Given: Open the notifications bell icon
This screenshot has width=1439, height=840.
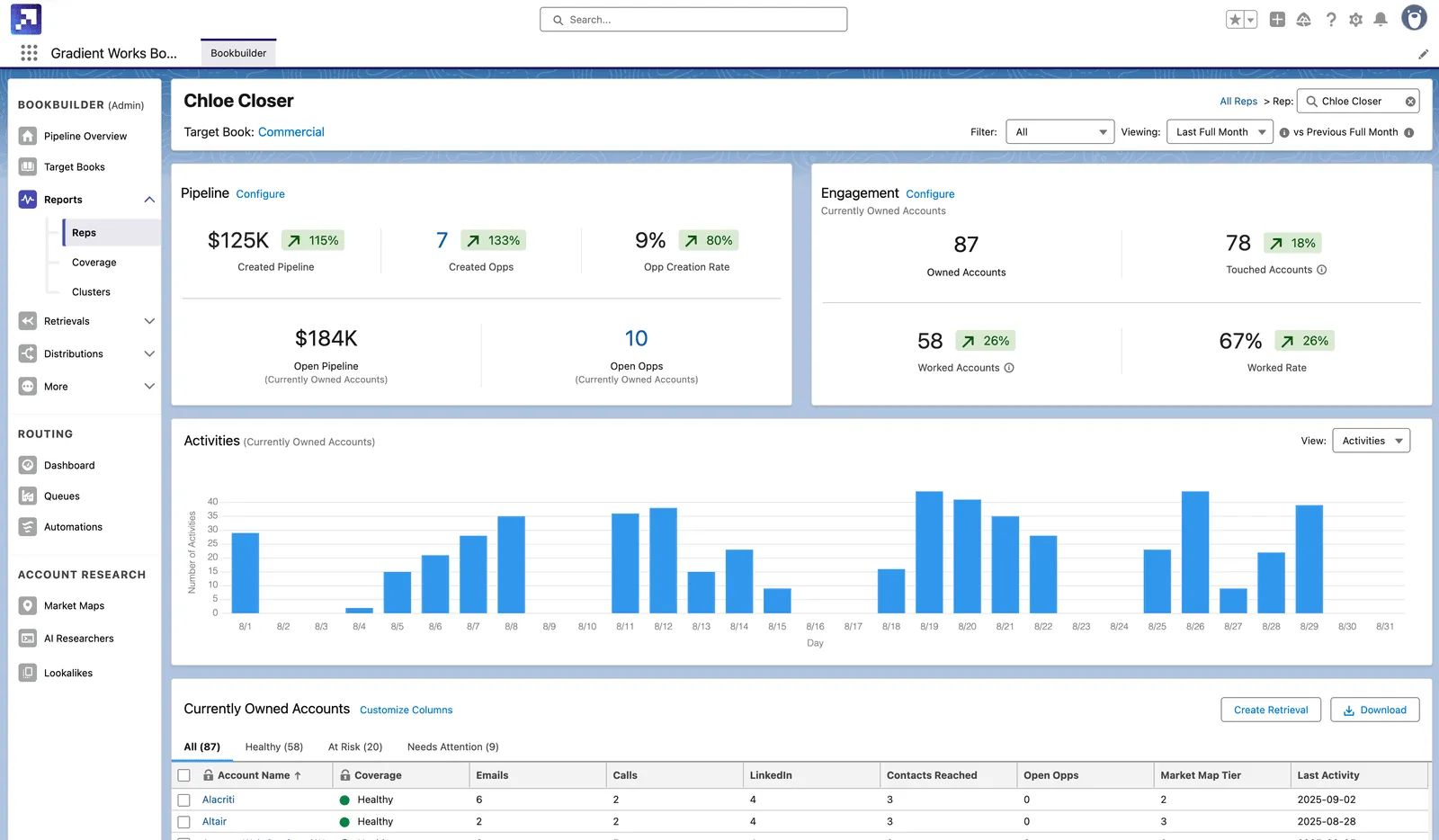Looking at the screenshot, I should (1381, 19).
